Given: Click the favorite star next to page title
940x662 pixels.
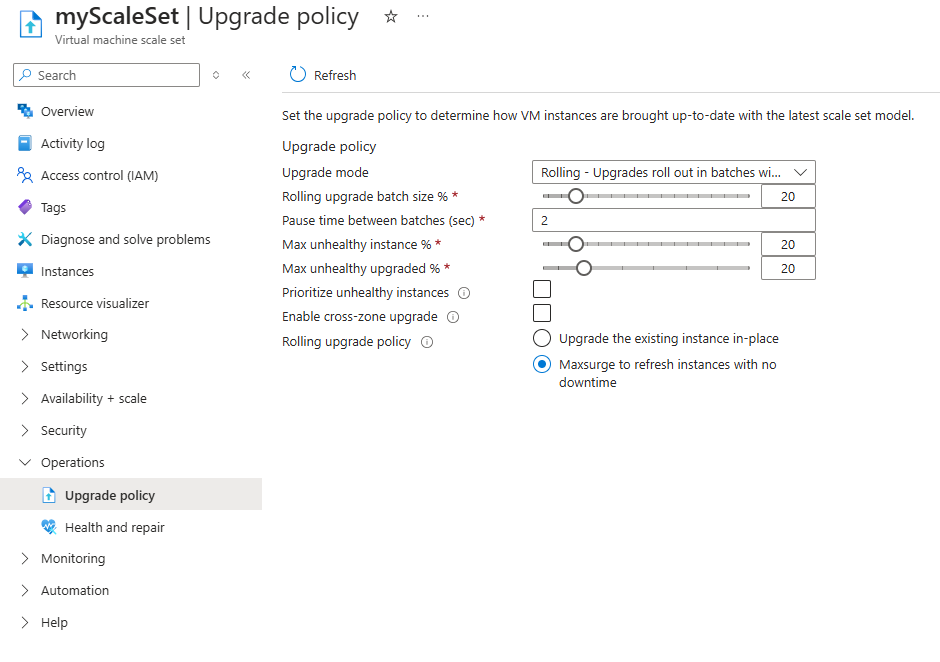Looking at the screenshot, I should 390,16.
